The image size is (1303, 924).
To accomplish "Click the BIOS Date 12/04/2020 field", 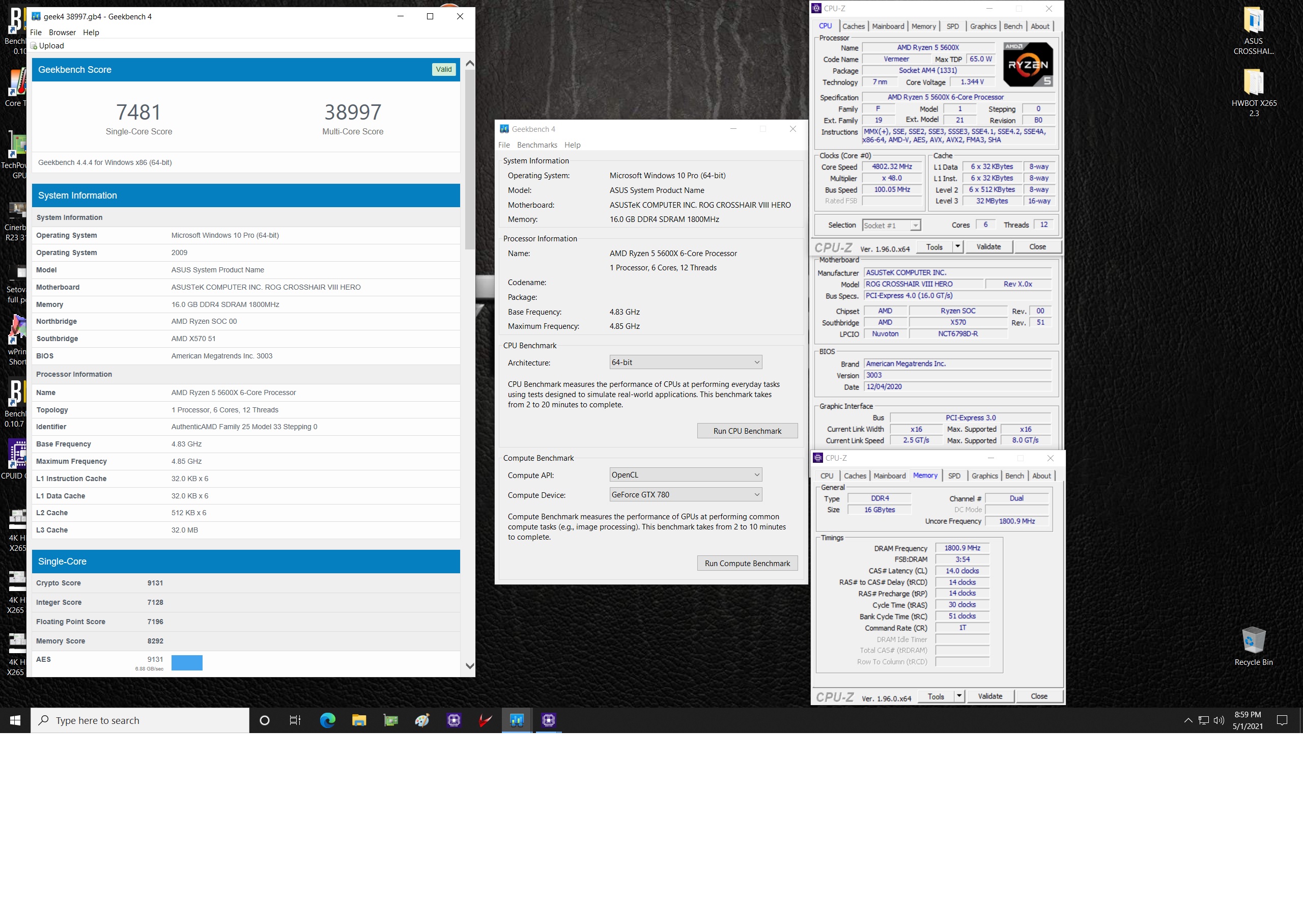I will (x=958, y=387).
